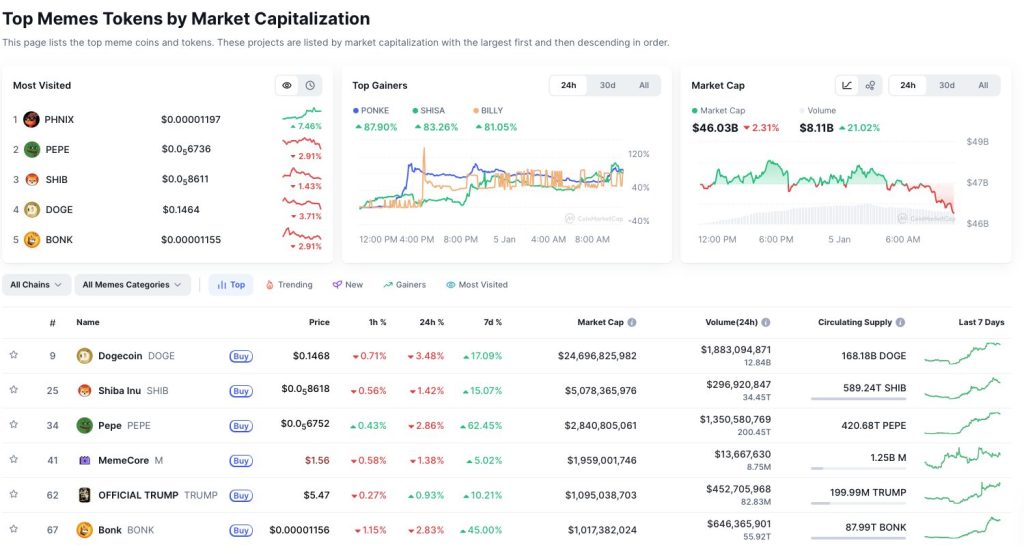1024x545 pixels.
Task: Click Buy button for Shiba Inu
Action: point(240,390)
